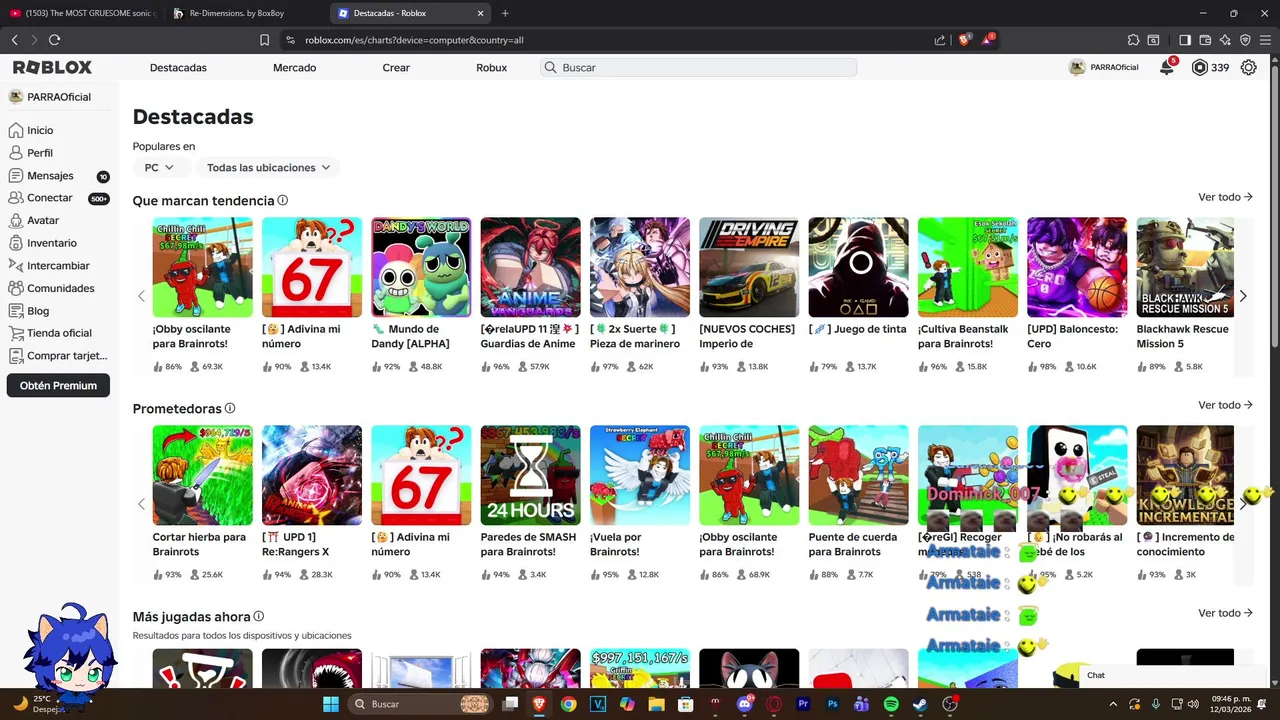Click the info icon beside Prometedoras
The image size is (1280, 720).
(x=230, y=408)
